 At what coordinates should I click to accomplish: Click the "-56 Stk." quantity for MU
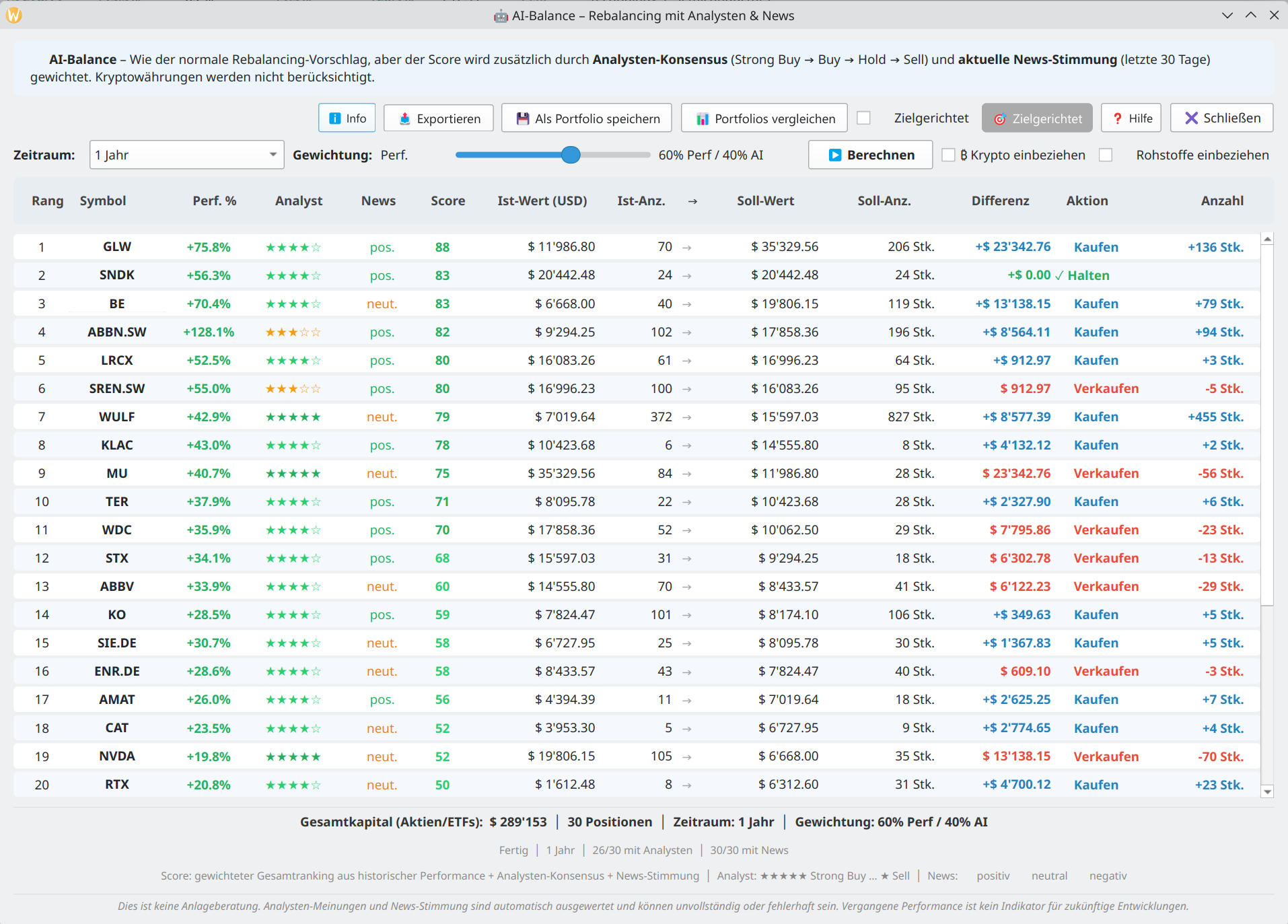point(1221,473)
